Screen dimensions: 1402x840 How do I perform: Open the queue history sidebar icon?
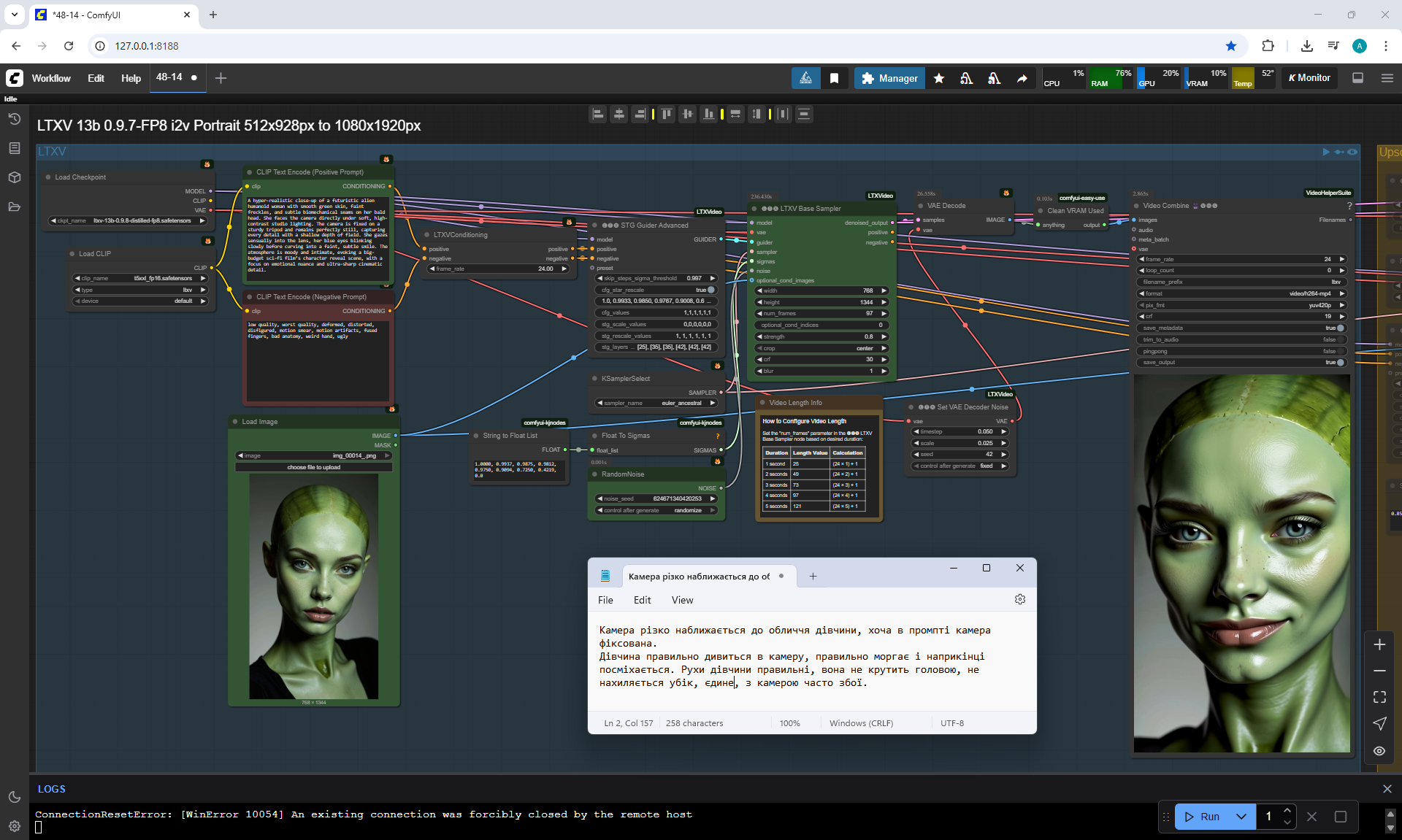click(15, 118)
